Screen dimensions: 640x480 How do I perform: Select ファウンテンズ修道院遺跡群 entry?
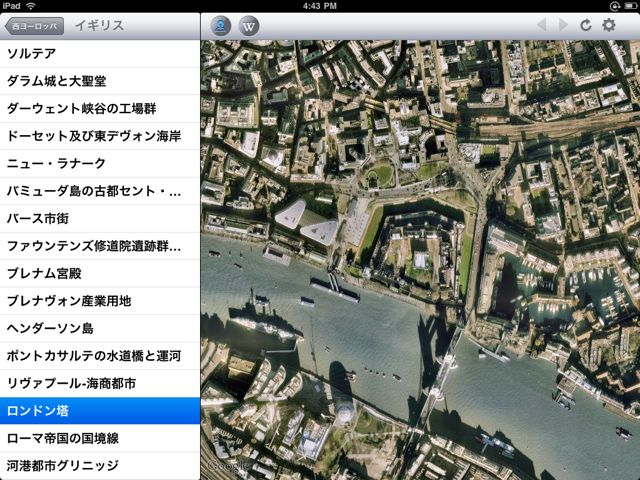[x=100, y=246]
